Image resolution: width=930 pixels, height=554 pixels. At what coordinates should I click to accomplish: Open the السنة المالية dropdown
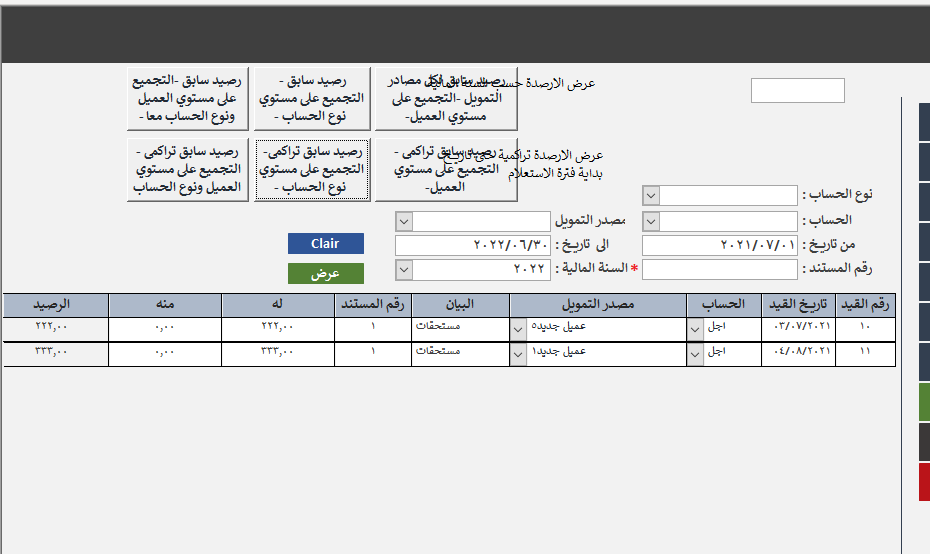(x=404, y=269)
